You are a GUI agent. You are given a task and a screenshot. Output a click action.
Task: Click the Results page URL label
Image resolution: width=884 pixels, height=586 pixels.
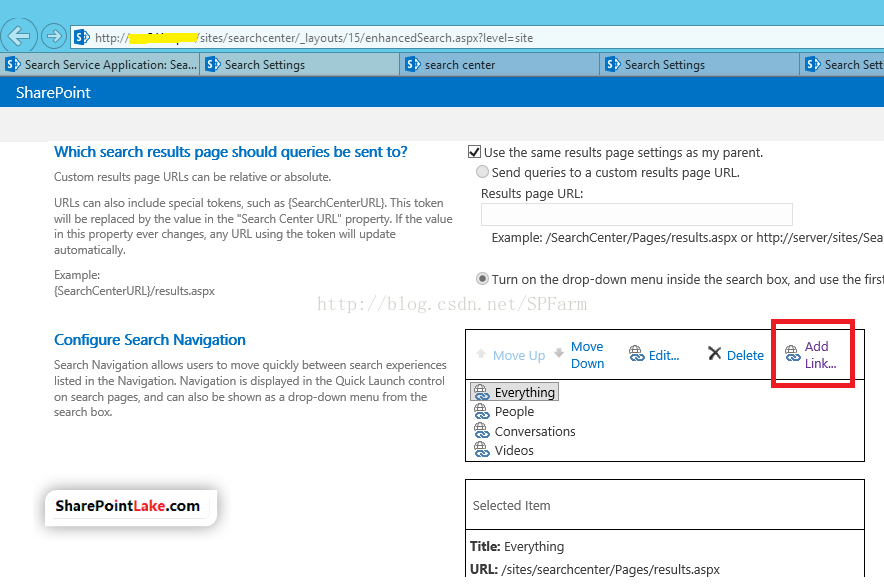point(532,193)
